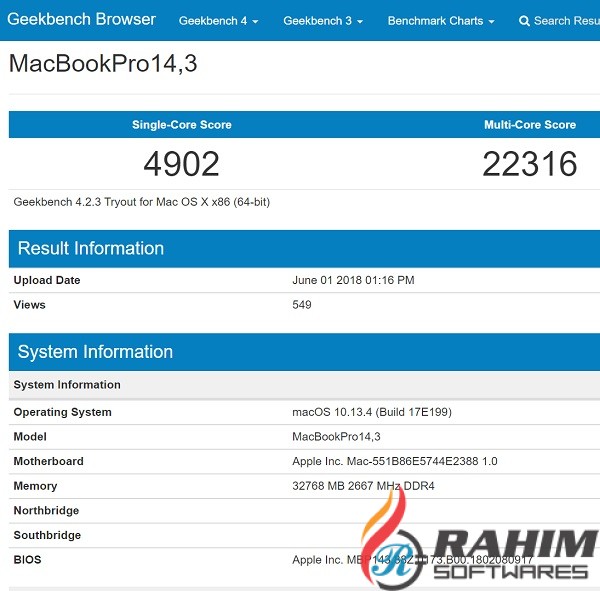The image size is (600, 591).
Task: Select the 32768 MB 2667 MHz DDR4 value
Action: (364, 486)
